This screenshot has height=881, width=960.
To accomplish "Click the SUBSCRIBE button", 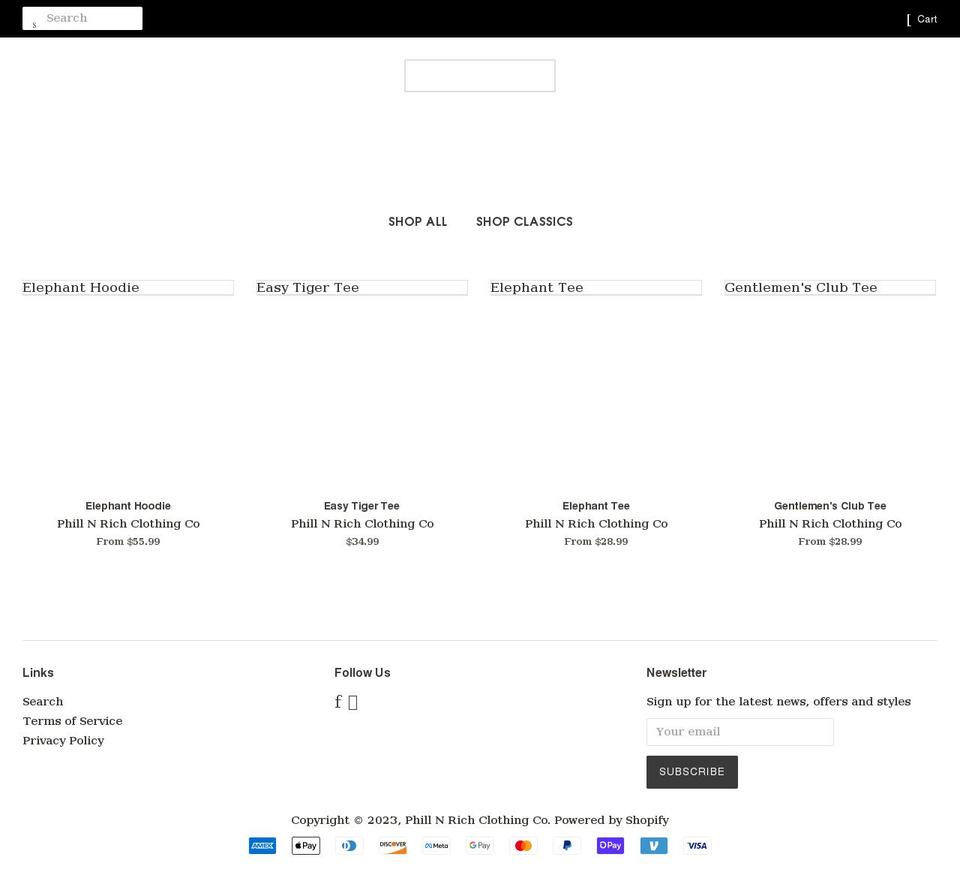I will [x=692, y=771].
